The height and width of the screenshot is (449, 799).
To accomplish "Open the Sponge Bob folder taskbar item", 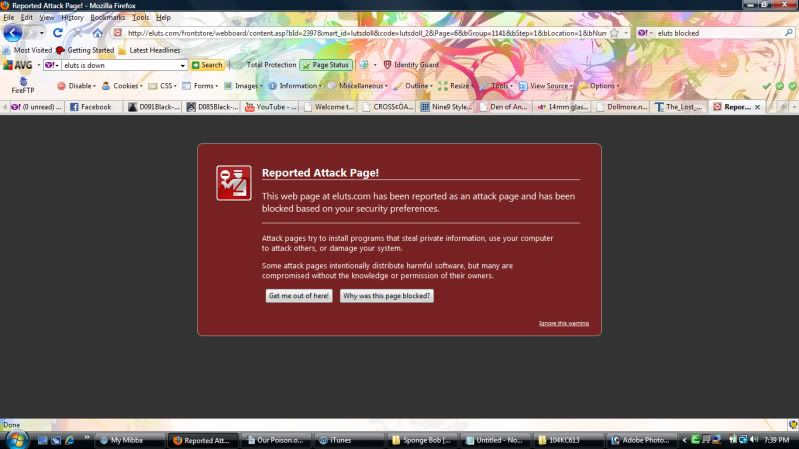I will tap(423, 440).
